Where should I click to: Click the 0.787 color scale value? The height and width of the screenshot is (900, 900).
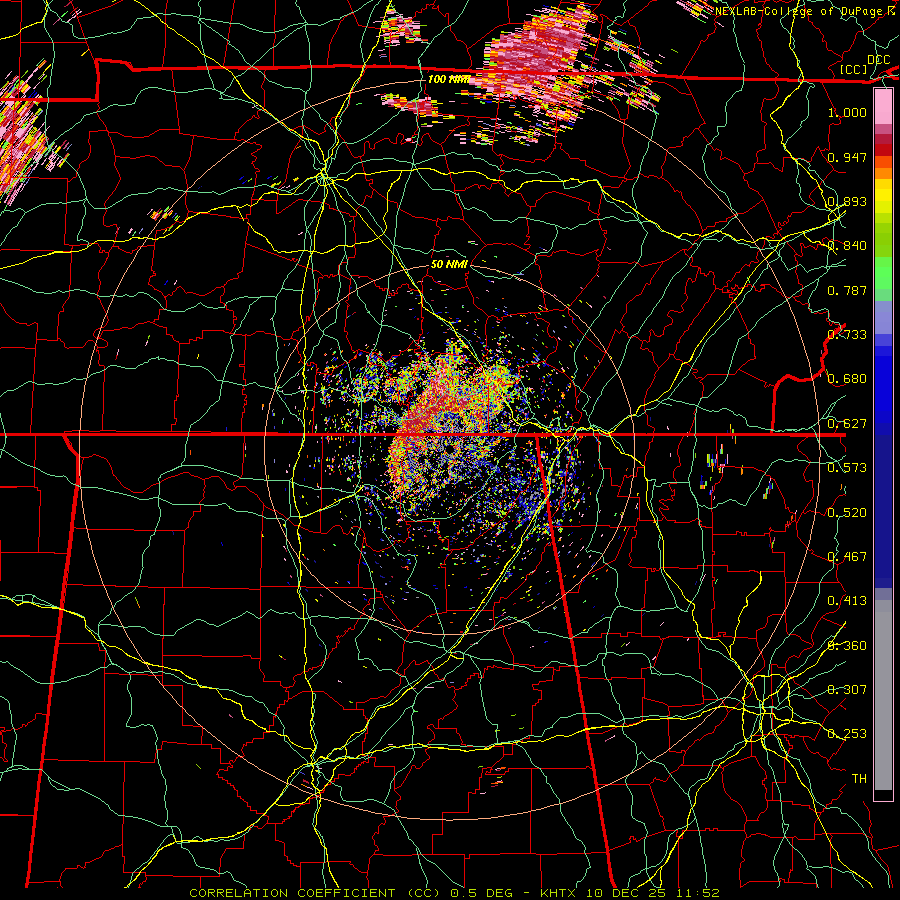[847, 290]
